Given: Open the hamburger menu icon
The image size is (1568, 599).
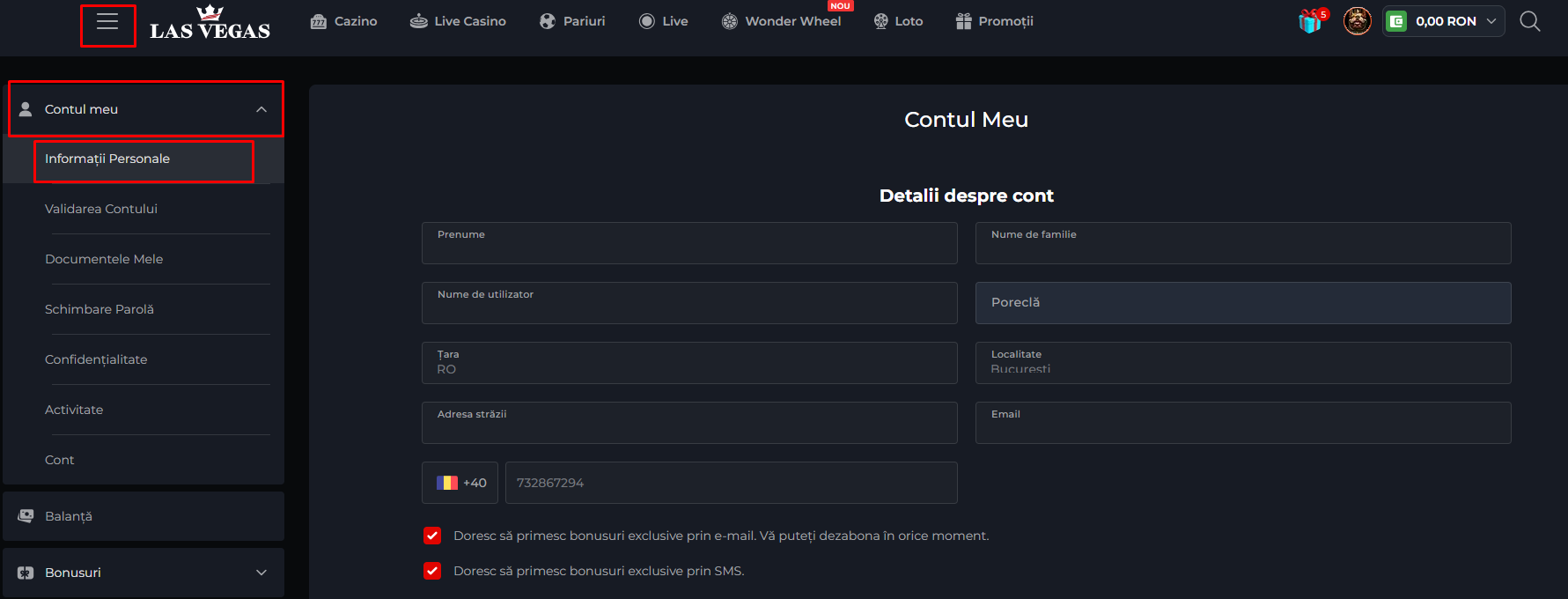Looking at the screenshot, I should (107, 22).
